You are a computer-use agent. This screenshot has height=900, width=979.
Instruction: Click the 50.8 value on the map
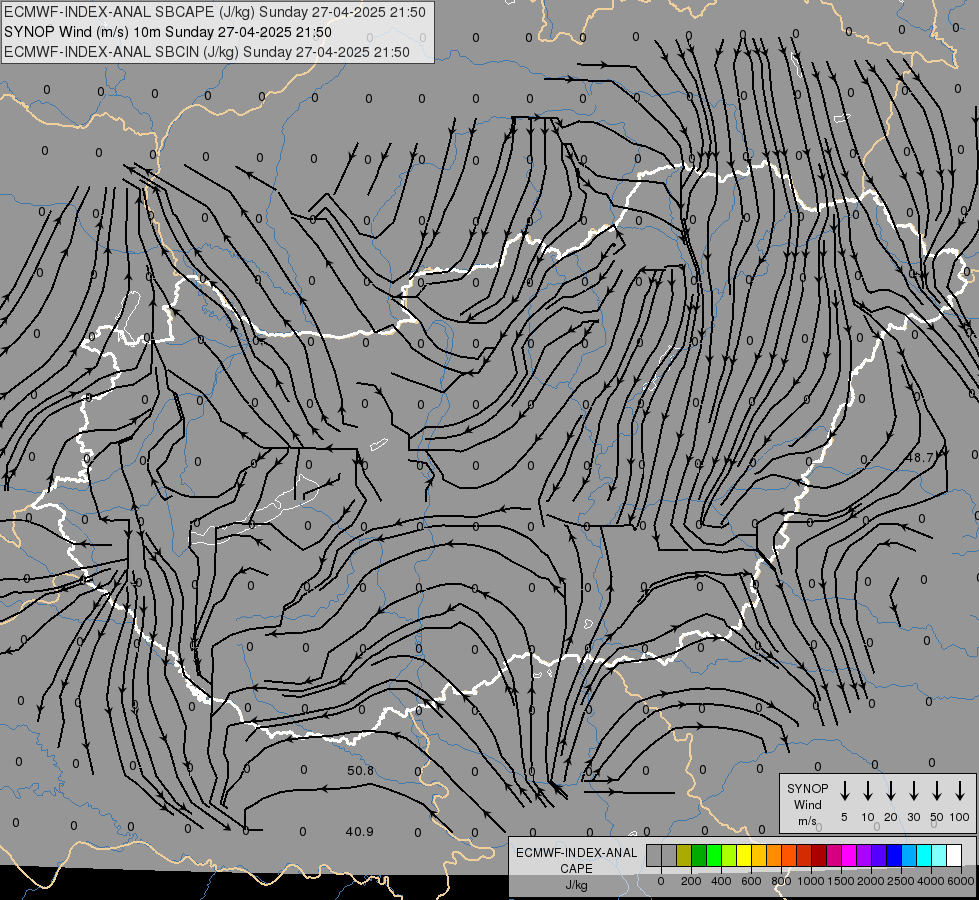[x=360, y=770]
